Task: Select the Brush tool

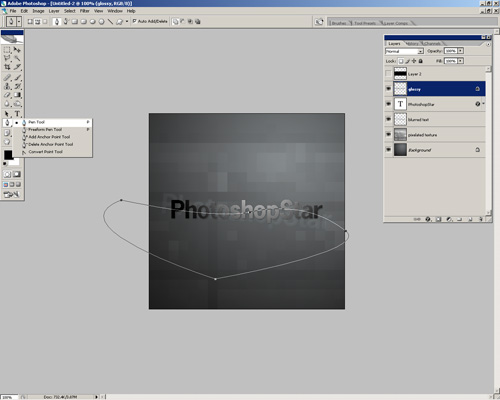Action: point(17,78)
